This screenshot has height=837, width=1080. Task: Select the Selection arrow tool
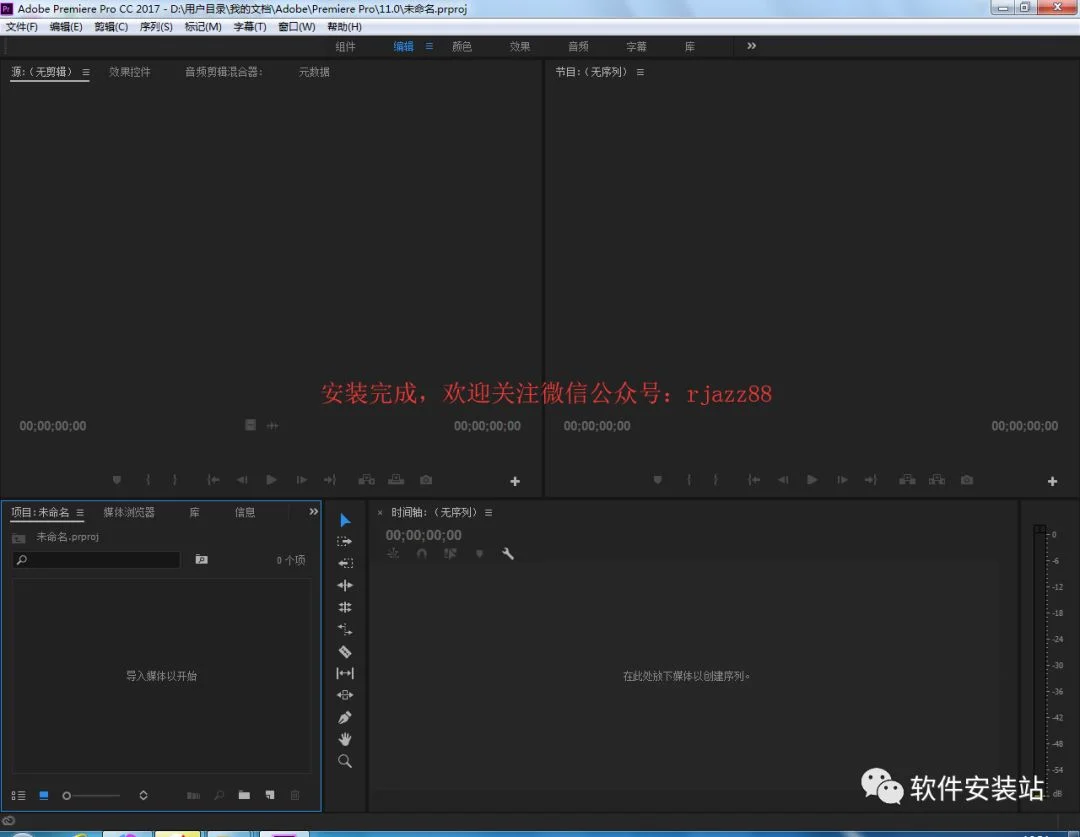(345, 520)
